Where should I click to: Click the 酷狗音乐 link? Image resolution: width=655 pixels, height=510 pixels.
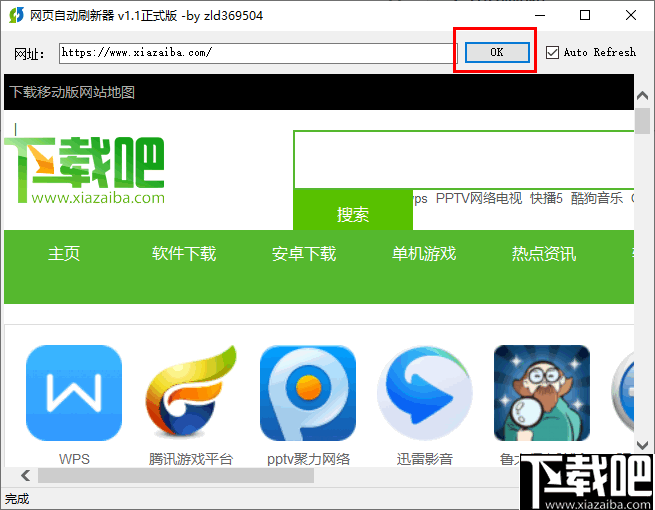click(597, 198)
